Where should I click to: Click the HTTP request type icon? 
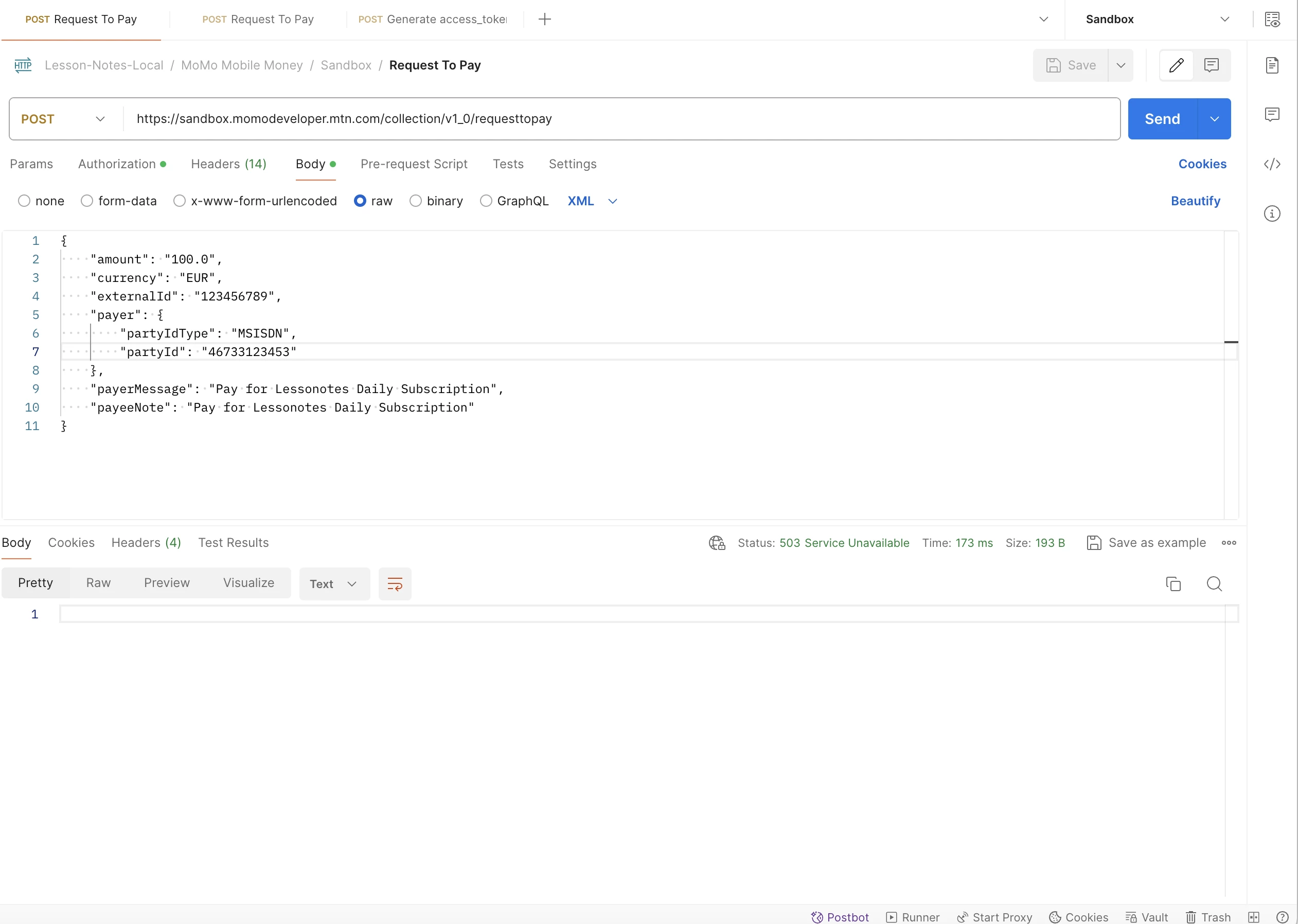coord(23,65)
